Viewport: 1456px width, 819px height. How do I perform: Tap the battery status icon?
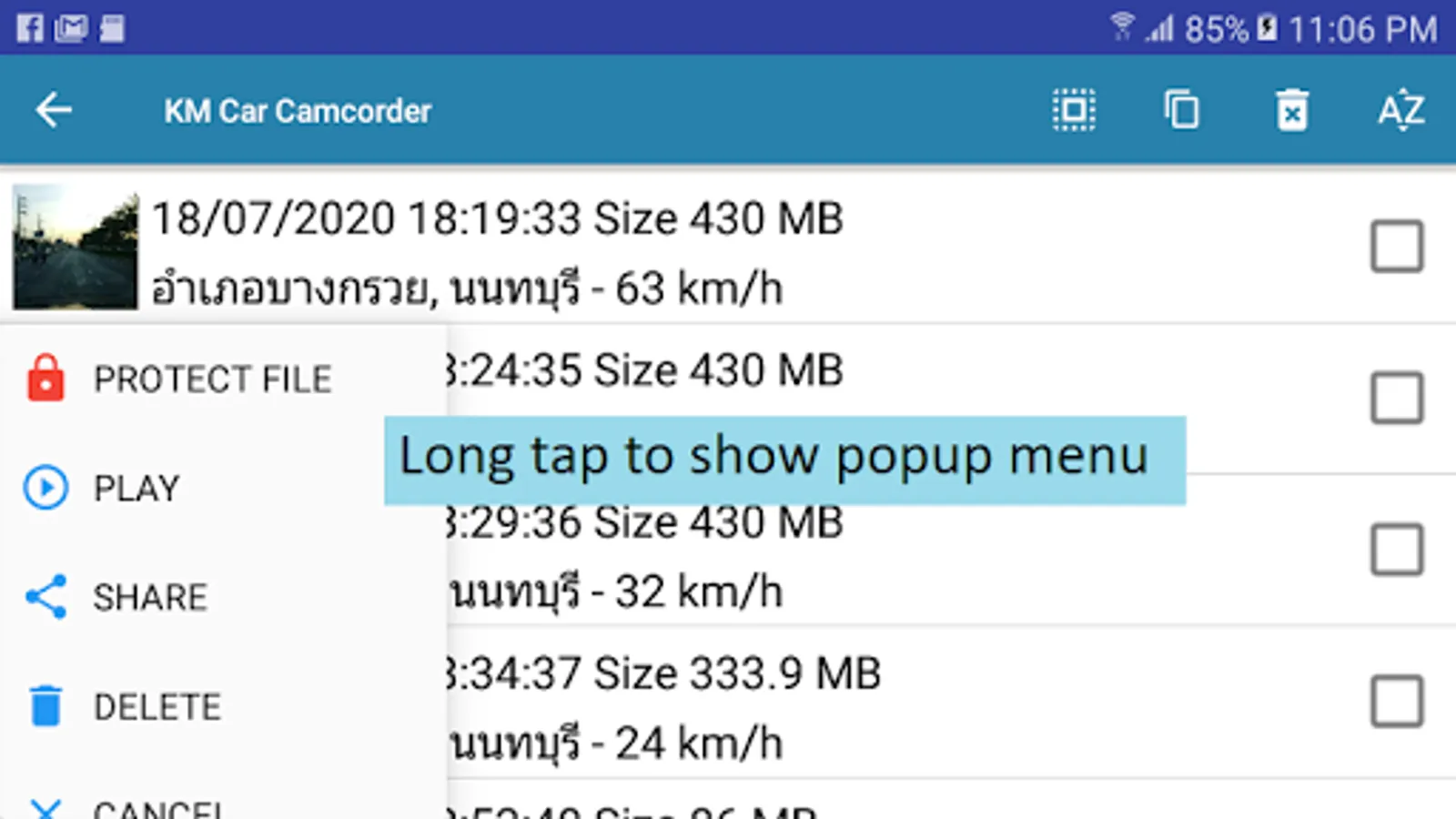1267,28
